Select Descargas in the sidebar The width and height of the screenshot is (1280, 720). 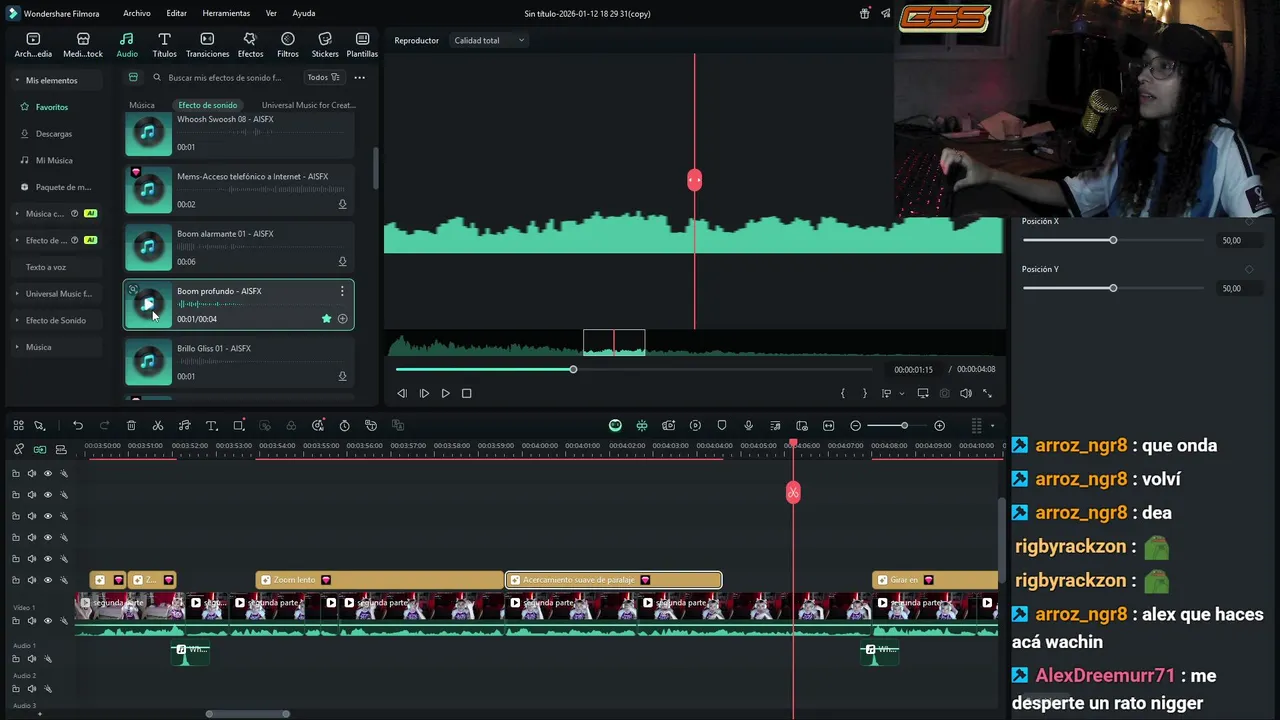tap(53, 134)
